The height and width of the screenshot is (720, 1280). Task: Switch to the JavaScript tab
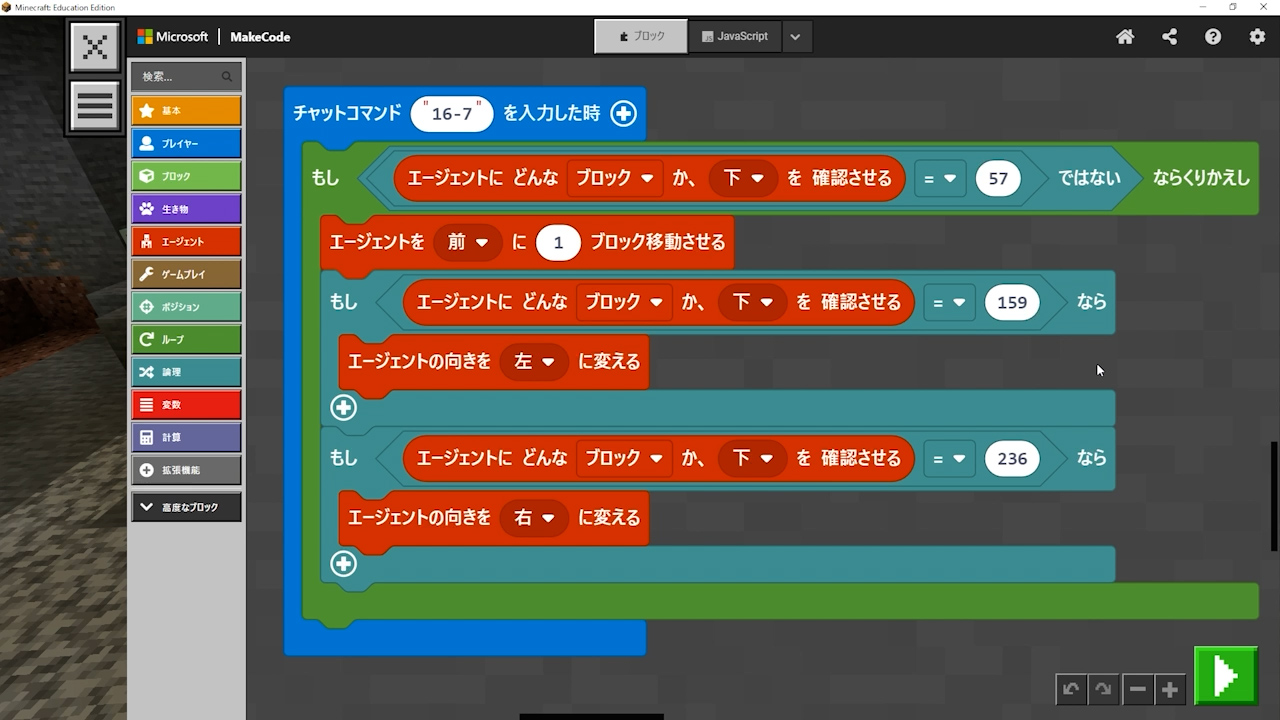[734, 36]
